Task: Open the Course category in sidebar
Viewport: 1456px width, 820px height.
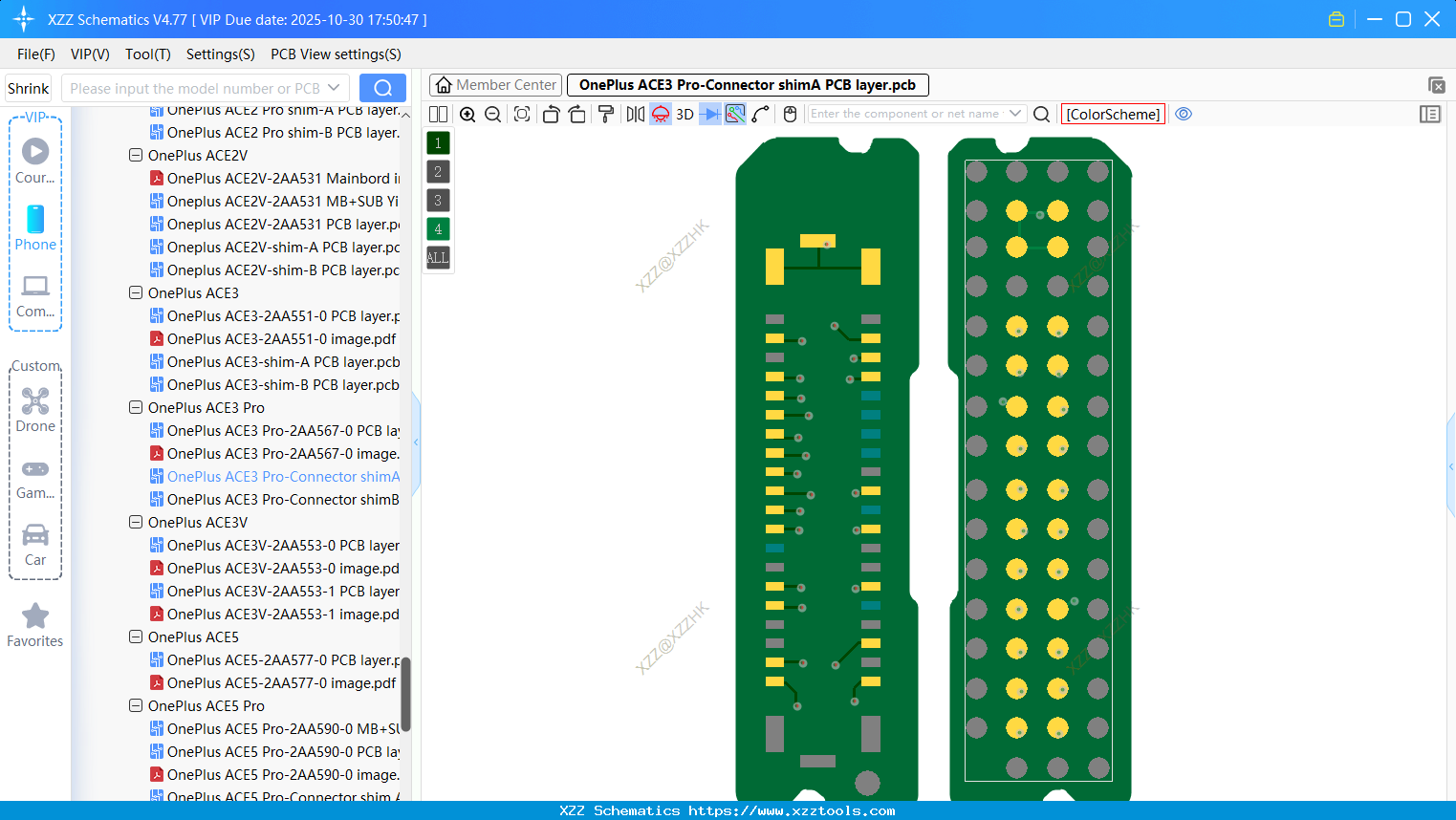Action: tap(35, 161)
